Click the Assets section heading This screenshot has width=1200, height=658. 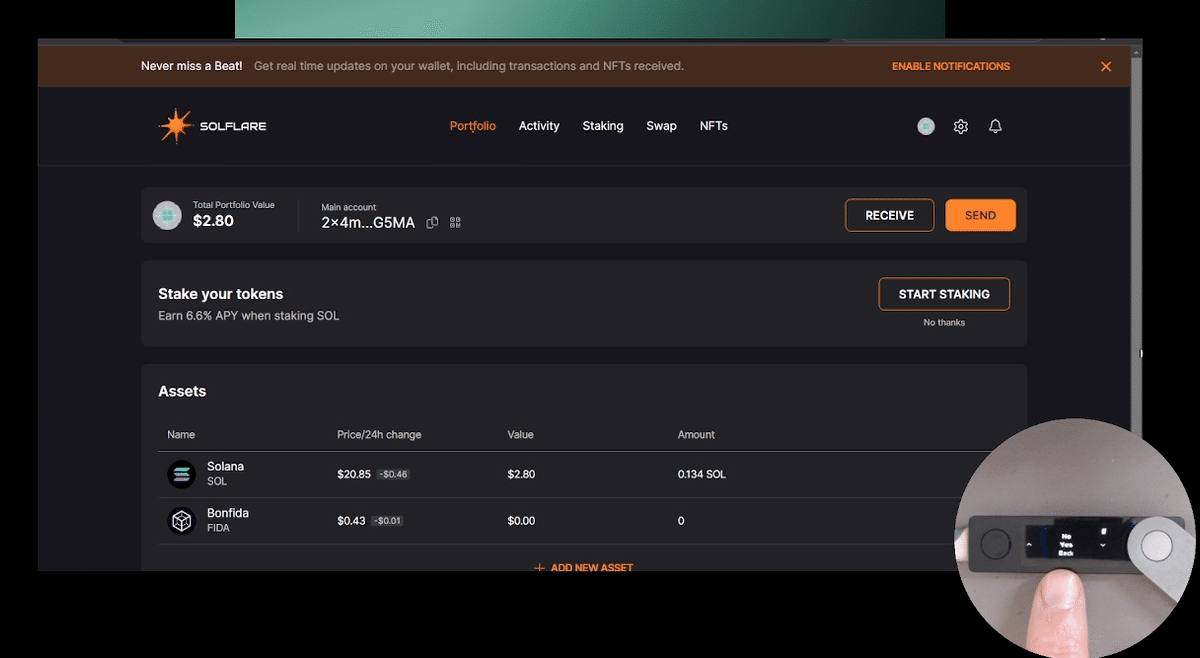coord(182,391)
